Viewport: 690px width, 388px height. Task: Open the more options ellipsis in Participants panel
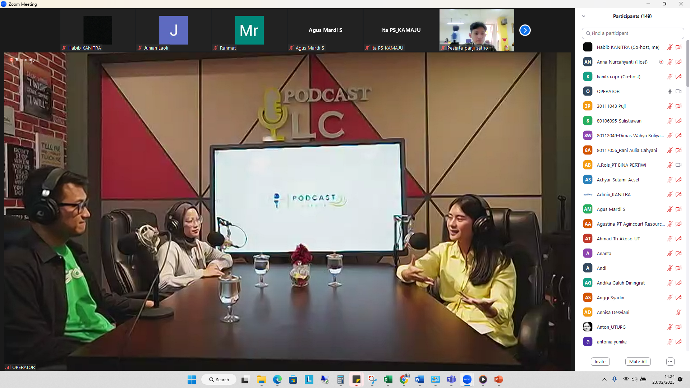tap(670, 362)
